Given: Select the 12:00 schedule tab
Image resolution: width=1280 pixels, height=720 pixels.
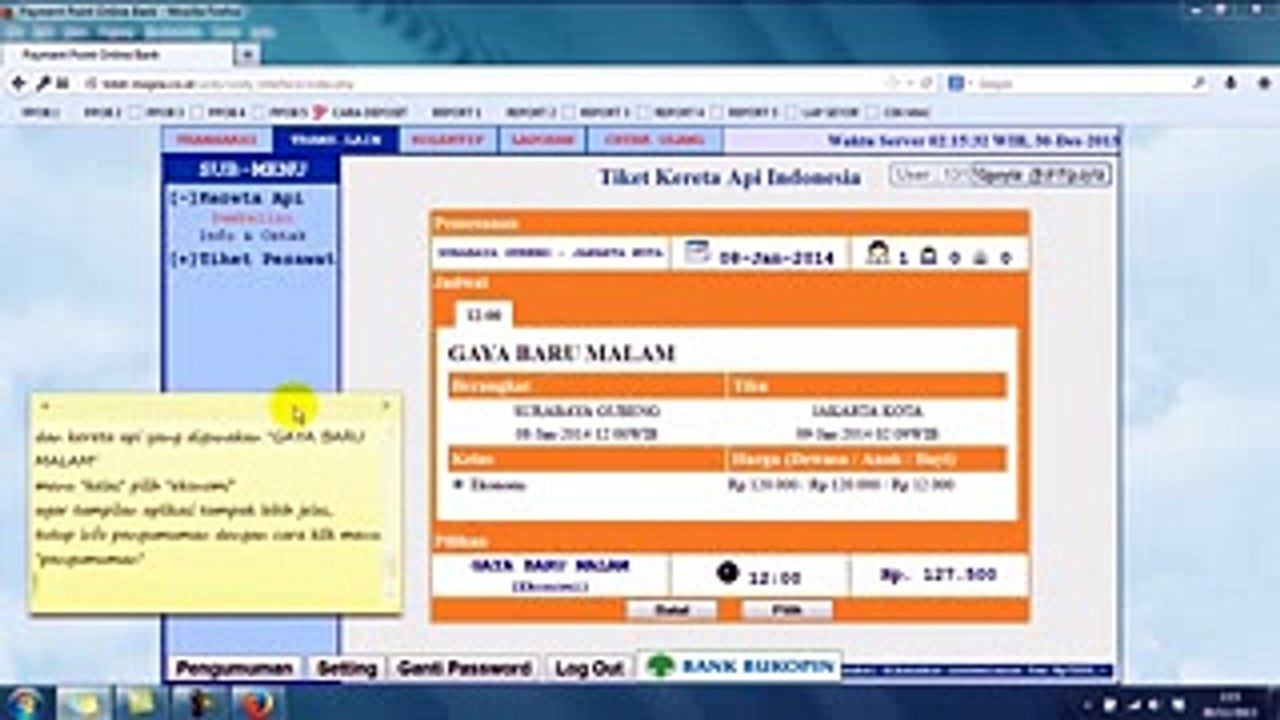Looking at the screenshot, I should coord(484,315).
